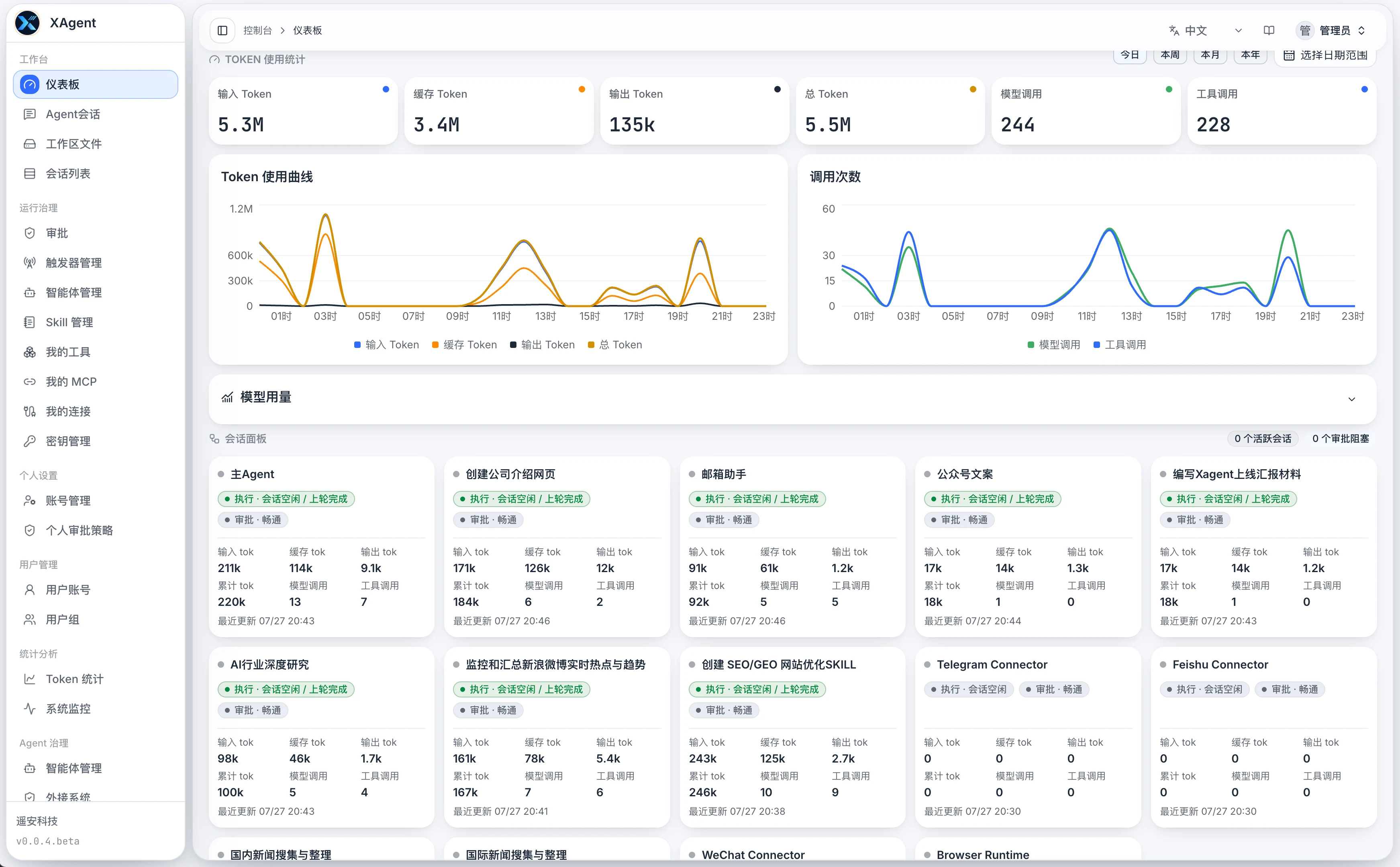The image size is (1400, 867).
Task: Open the documentation book icon
Action: point(1269,31)
